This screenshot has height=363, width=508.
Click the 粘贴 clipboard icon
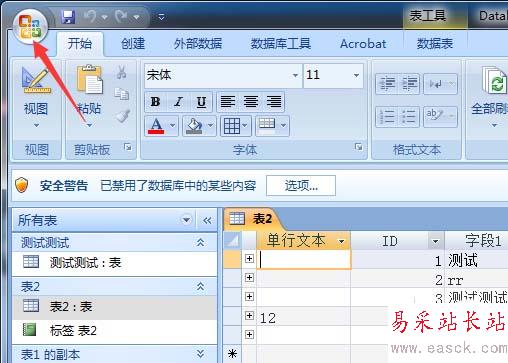click(x=89, y=80)
